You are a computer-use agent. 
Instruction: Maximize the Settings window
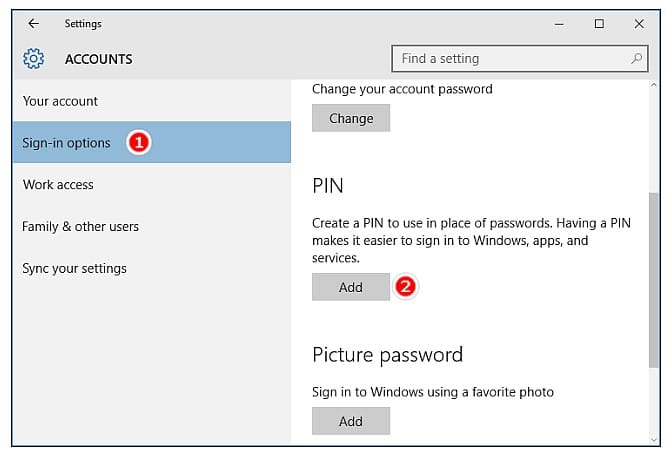pyautogui.click(x=599, y=24)
